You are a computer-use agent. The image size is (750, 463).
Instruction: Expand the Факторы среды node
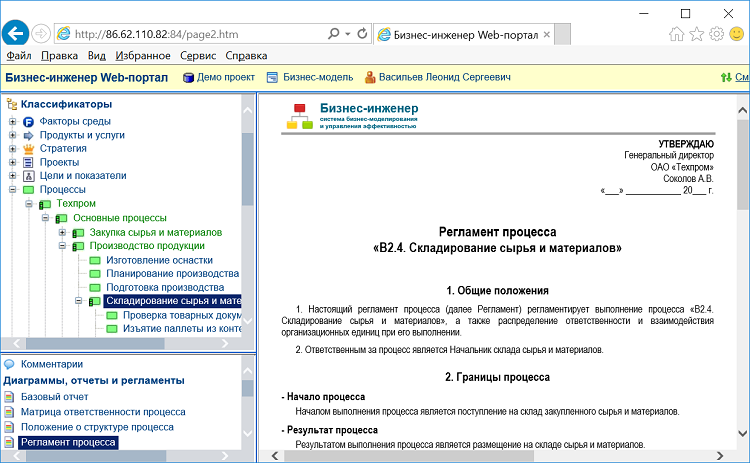[x=12, y=121]
